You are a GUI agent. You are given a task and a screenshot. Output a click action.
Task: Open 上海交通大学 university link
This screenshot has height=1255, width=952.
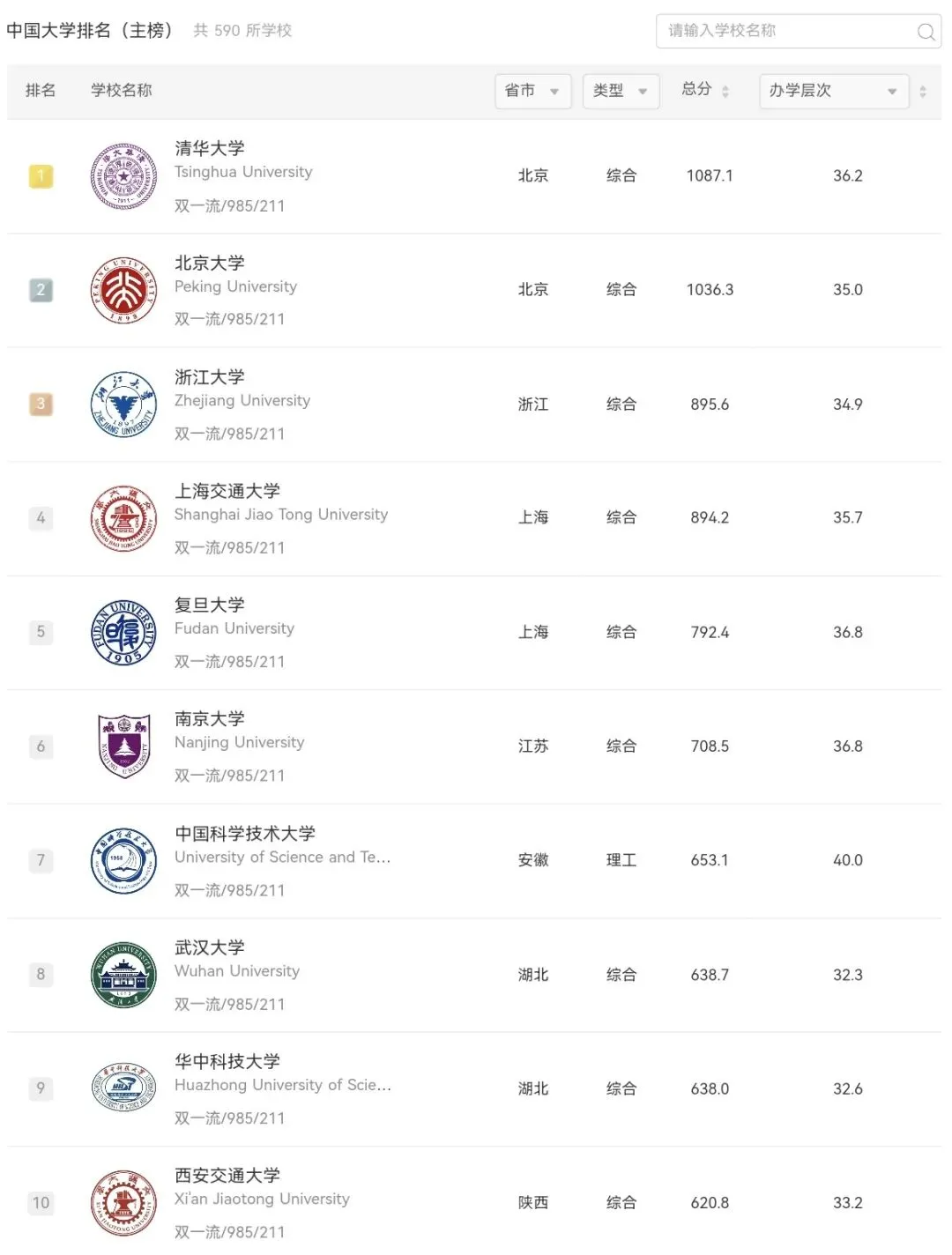tap(227, 491)
